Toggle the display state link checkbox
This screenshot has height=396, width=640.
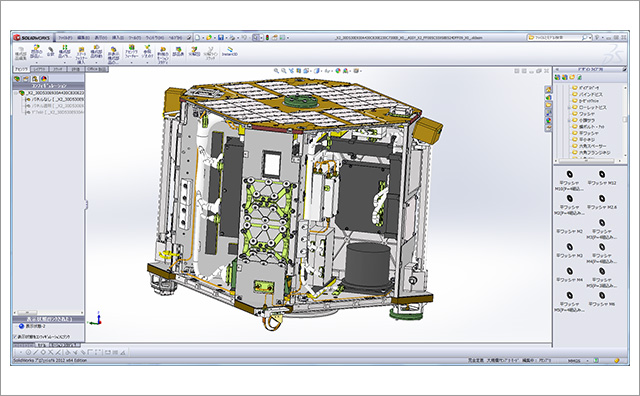coord(16,337)
